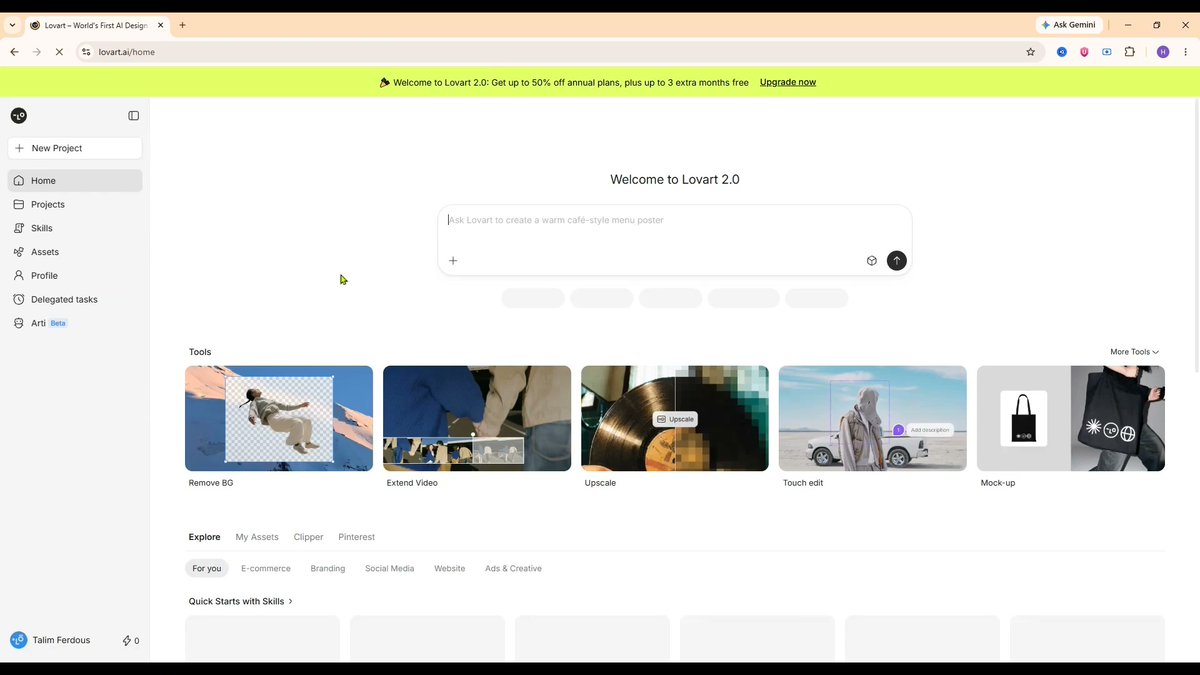Open the Remove BG tool thumbnail
The image size is (1200, 675).
click(279, 418)
